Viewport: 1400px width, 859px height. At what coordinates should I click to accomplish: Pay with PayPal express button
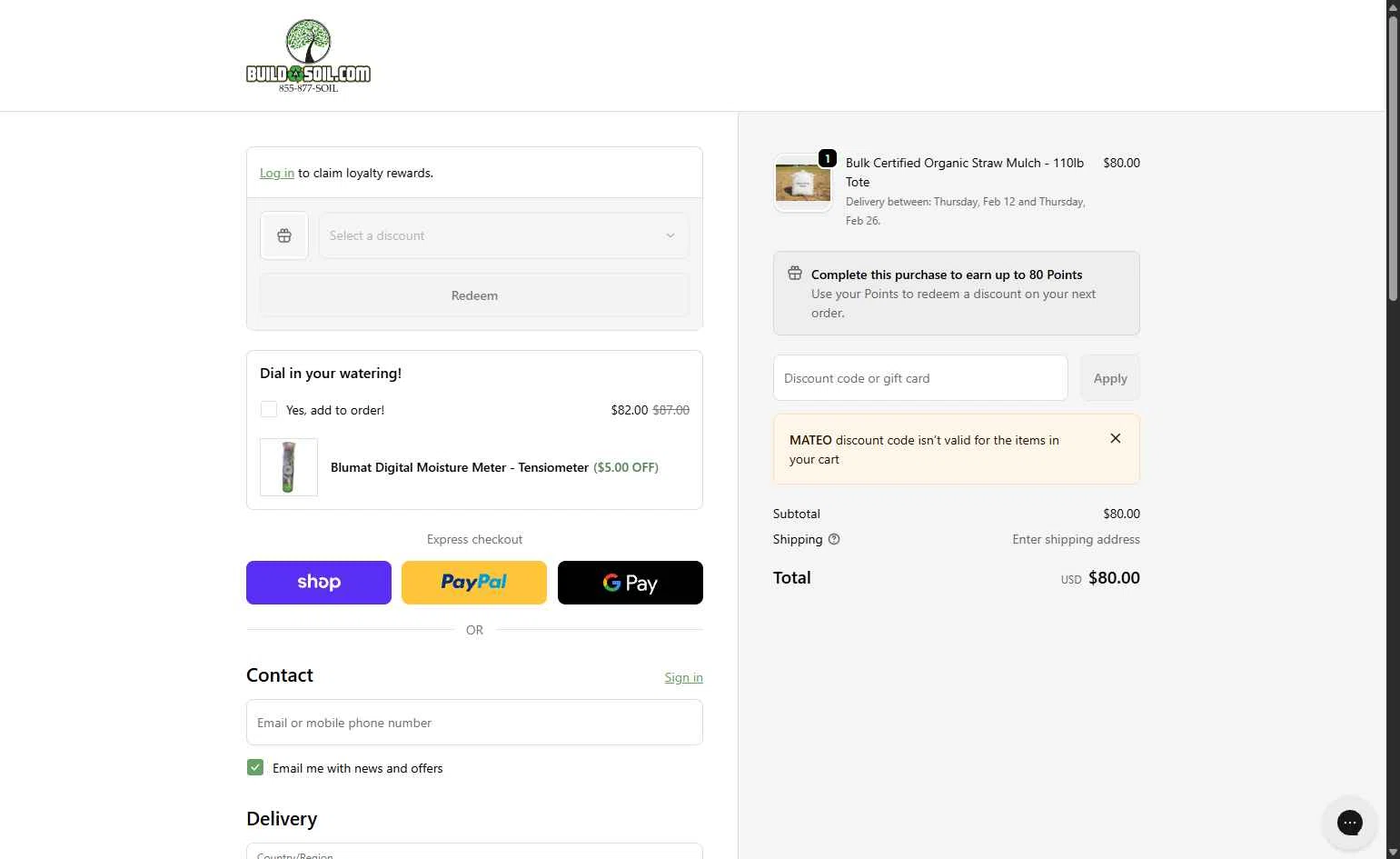(x=474, y=583)
